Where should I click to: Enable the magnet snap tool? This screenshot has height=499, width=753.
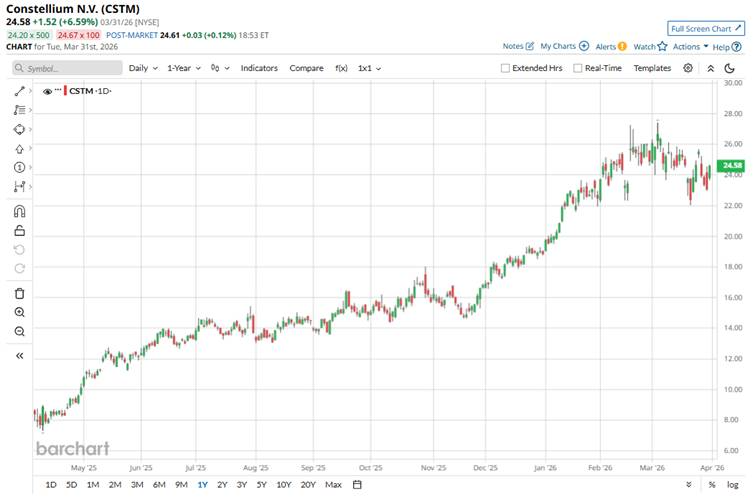click(19, 211)
